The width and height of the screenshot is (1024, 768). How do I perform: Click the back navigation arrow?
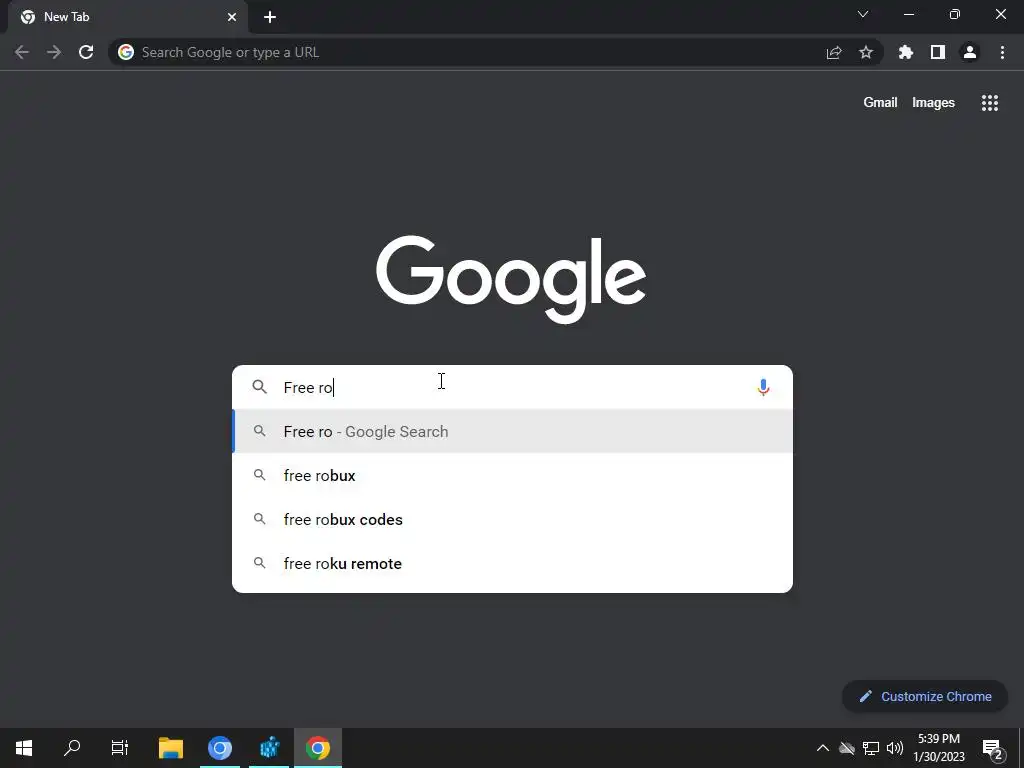[x=22, y=52]
